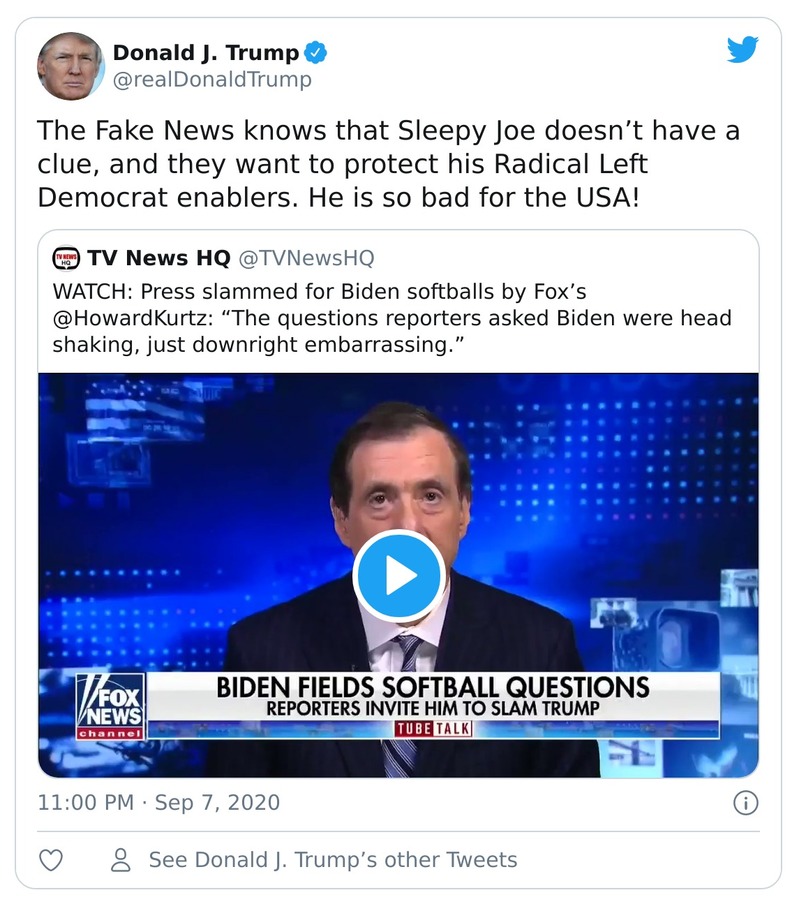799x911 pixels.
Task: Go to the @TVNewsHQ handle
Action: (305, 258)
